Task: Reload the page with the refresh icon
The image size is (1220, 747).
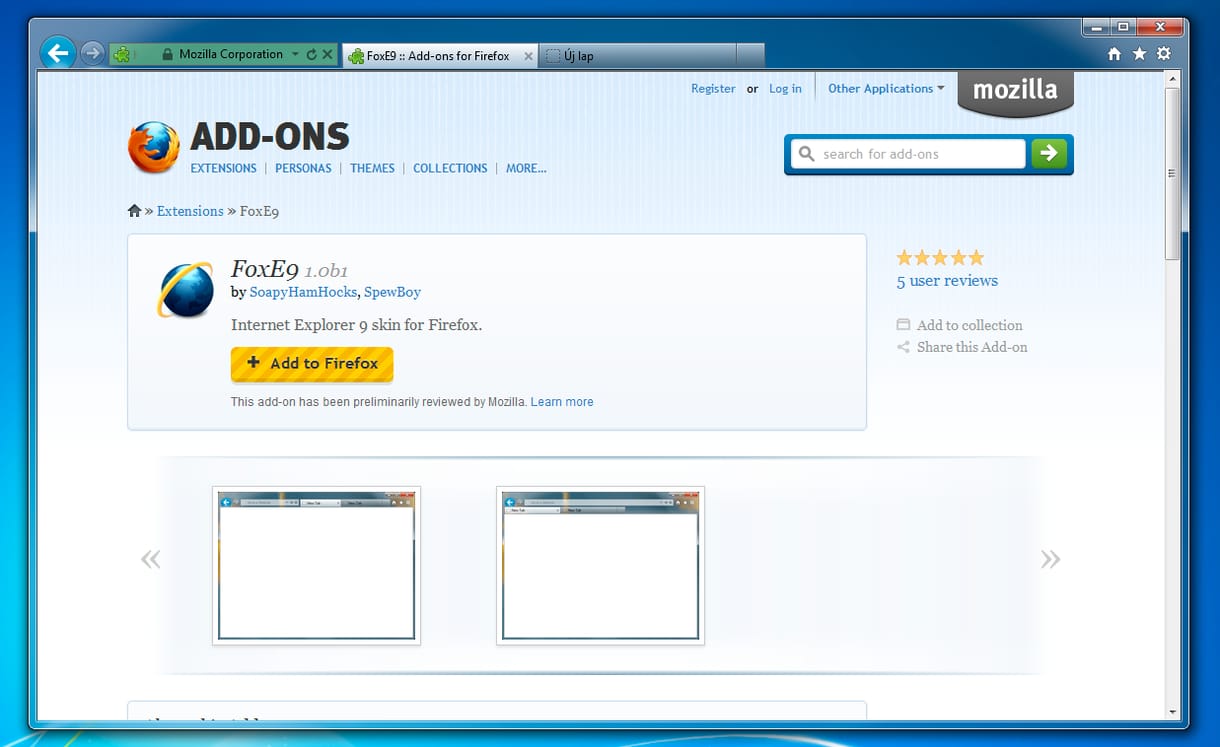Action: click(x=311, y=55)
